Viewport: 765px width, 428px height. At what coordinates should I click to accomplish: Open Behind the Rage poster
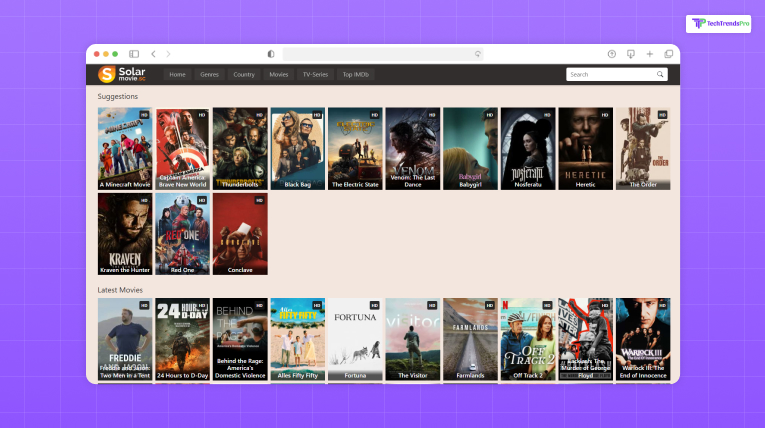coord(240,339)
